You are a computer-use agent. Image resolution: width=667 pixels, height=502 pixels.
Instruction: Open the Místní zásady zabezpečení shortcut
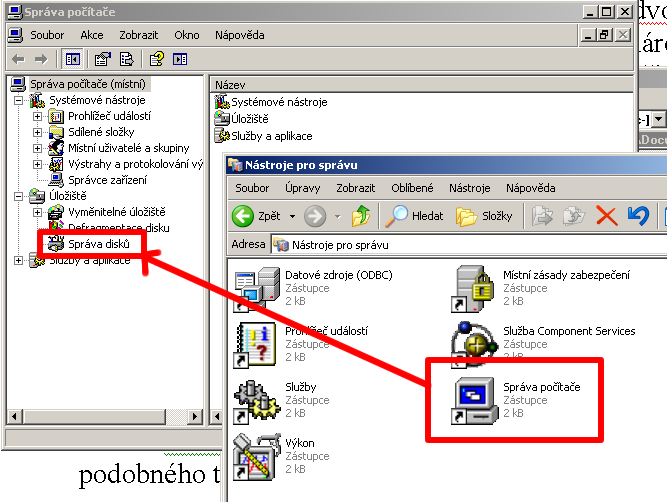(x=472, y=288)
